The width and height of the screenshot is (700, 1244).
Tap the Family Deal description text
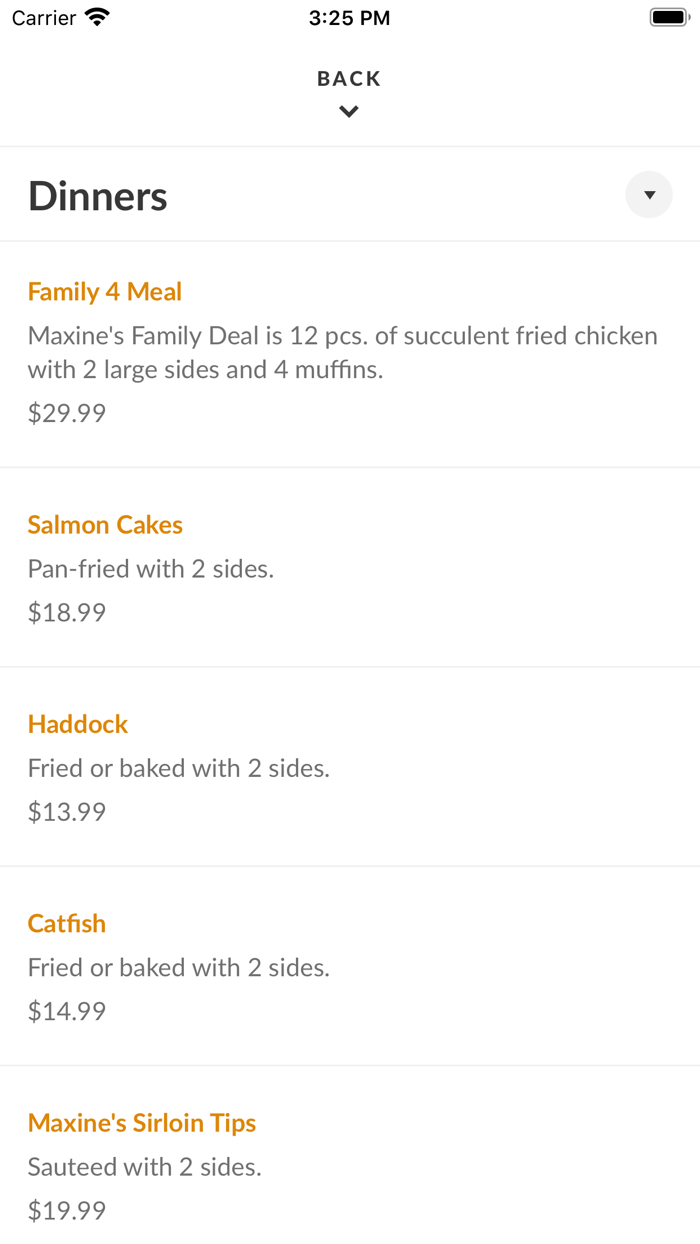tap(342, 352)
